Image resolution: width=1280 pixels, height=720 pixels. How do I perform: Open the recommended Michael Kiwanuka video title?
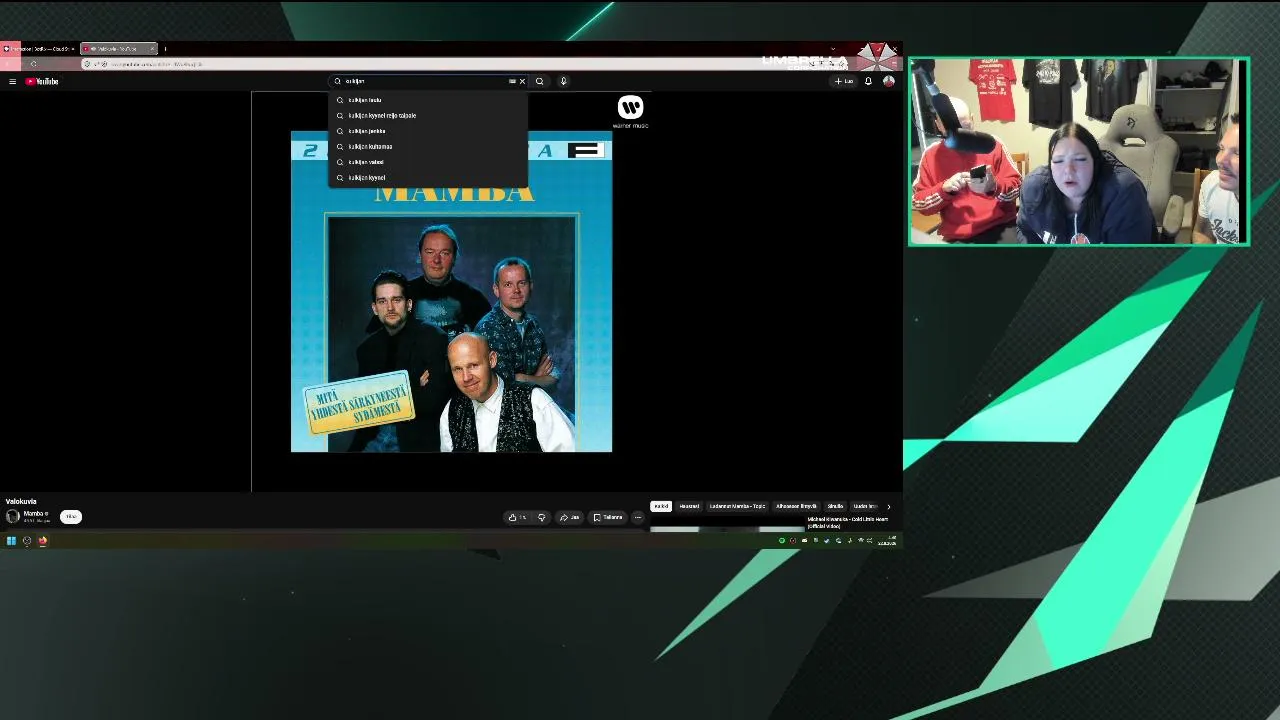coord(847,523)
